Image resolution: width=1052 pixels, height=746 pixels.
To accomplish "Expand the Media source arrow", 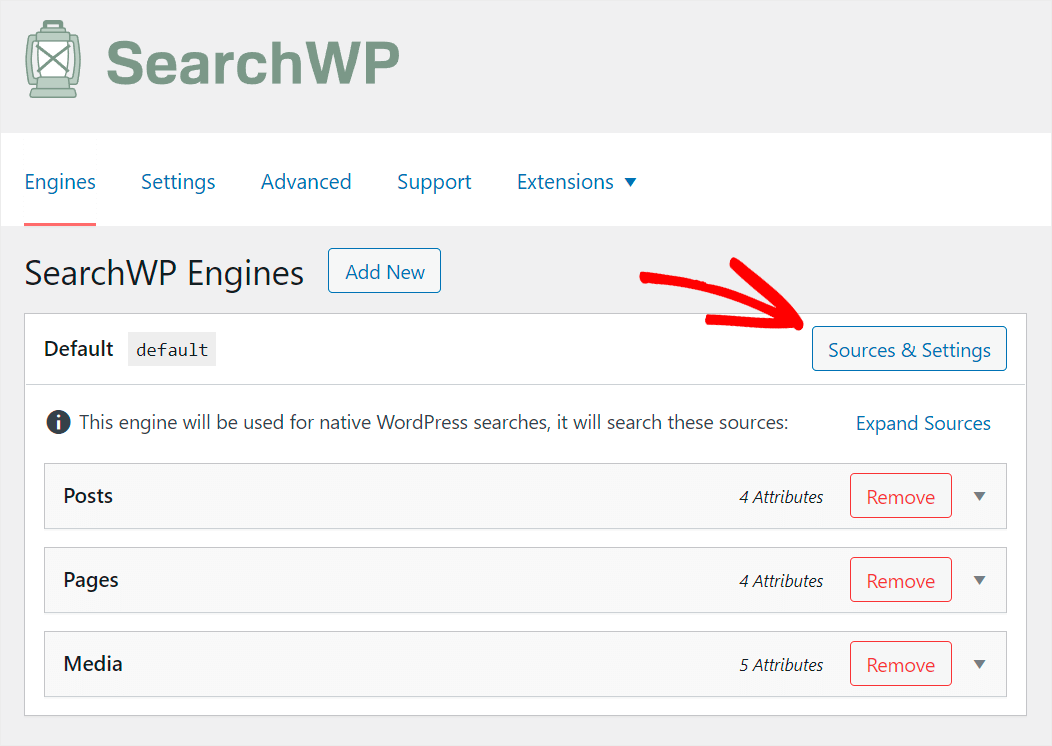I will coord(980,664).
